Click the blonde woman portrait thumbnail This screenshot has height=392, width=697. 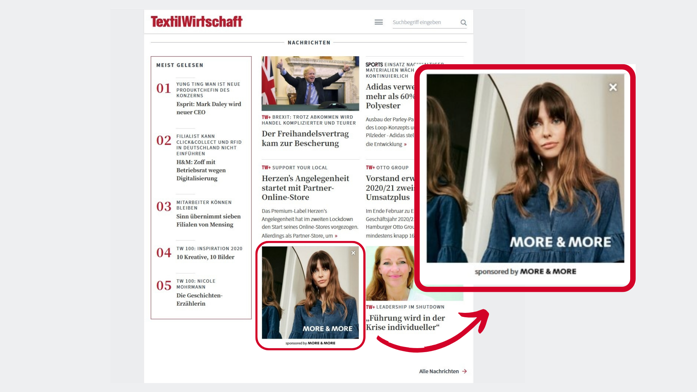[390, 273]
